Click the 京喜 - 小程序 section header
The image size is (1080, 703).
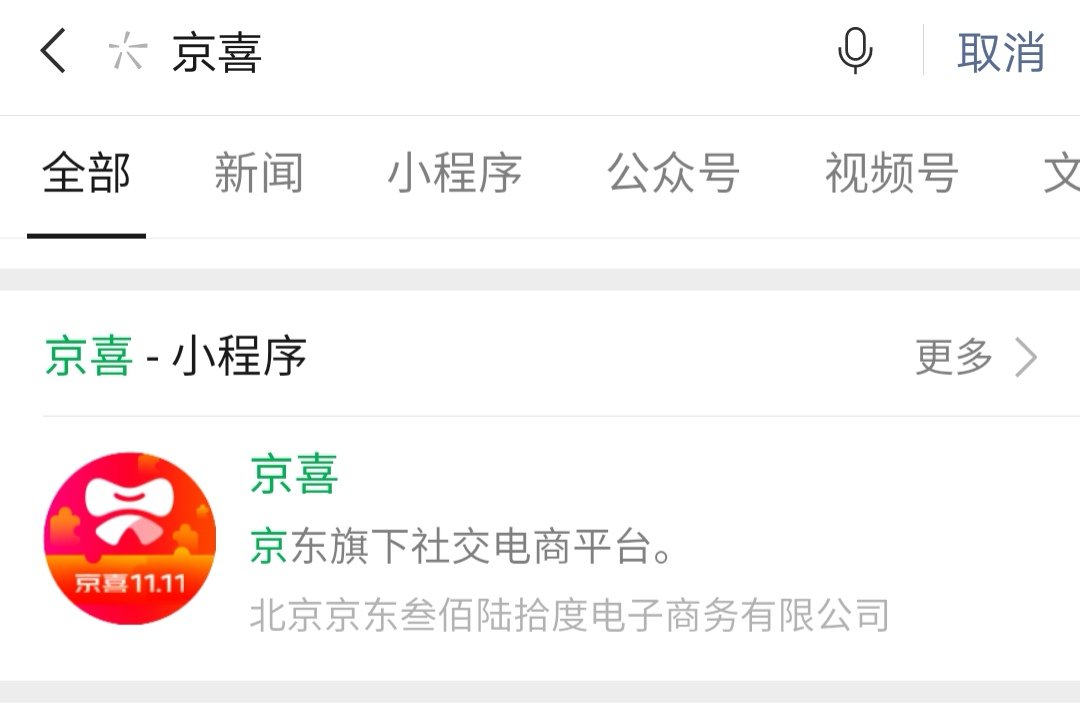point(176,357)
